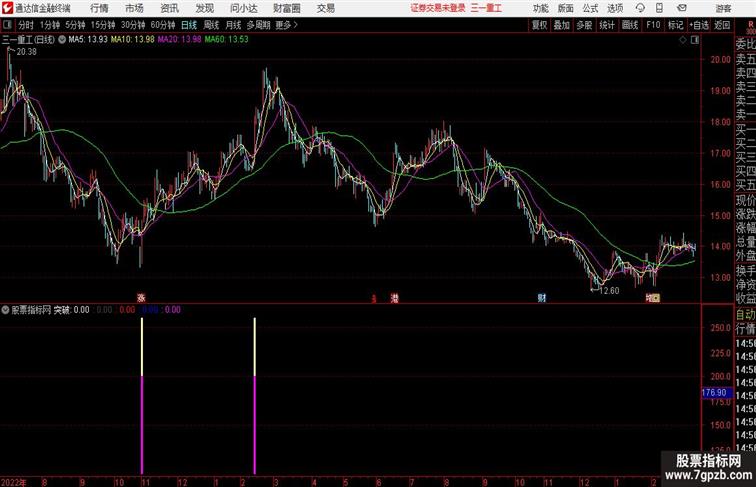756x487 pixels.
Task: Toggle the right info panel icon in chart
Action: click(x=695, y=40)
